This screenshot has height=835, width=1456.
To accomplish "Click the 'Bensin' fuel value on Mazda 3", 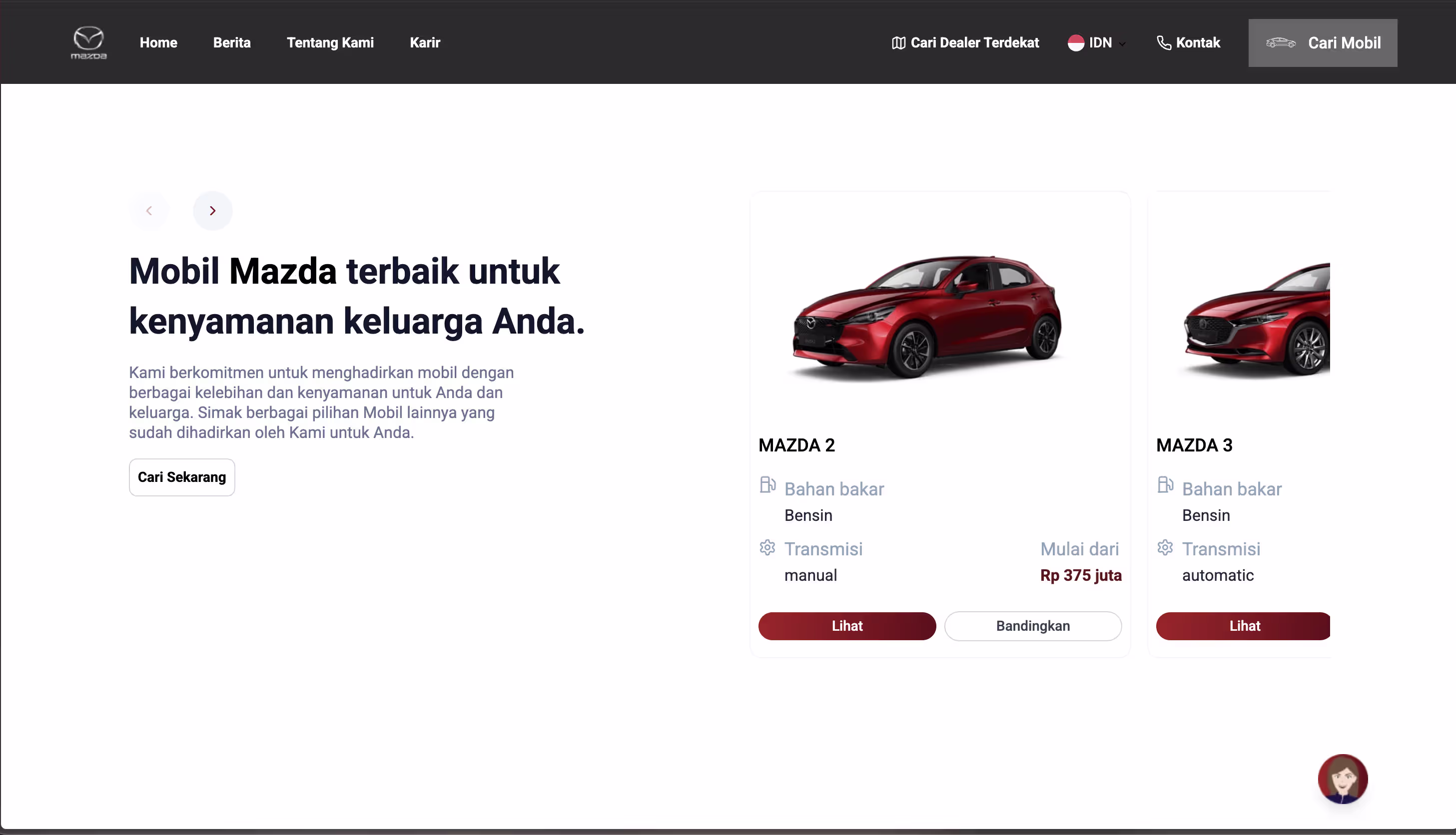I will coord(1206,515).
